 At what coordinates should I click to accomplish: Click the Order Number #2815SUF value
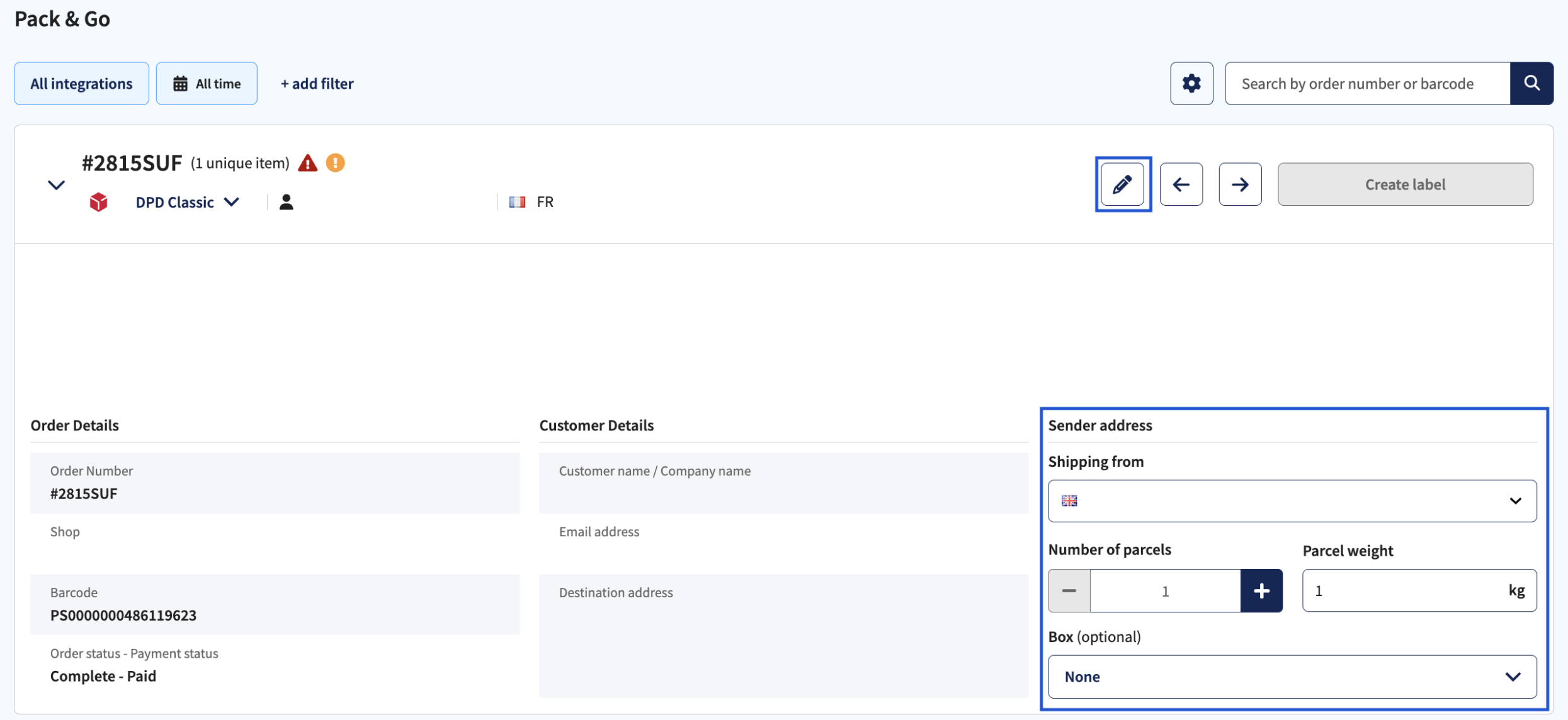click(84, 493)
